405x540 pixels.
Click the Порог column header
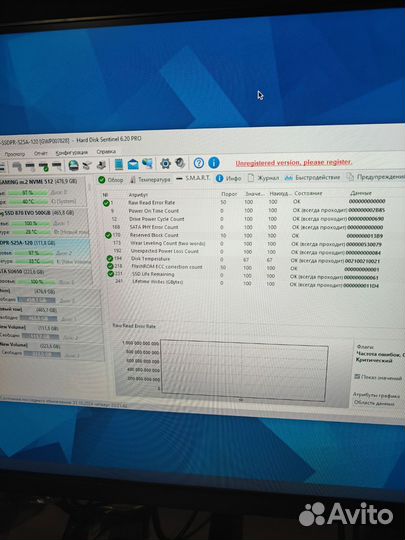pyautogui.click(x=229, y=194)
